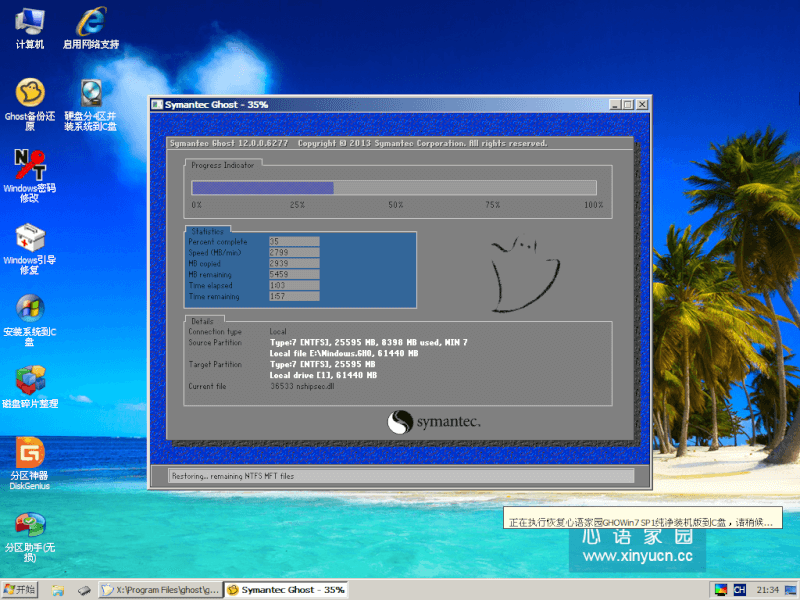Open the Windows引导修复 tool icon
This screenshot has width=800, height=600.
click(x=30, y=248)
